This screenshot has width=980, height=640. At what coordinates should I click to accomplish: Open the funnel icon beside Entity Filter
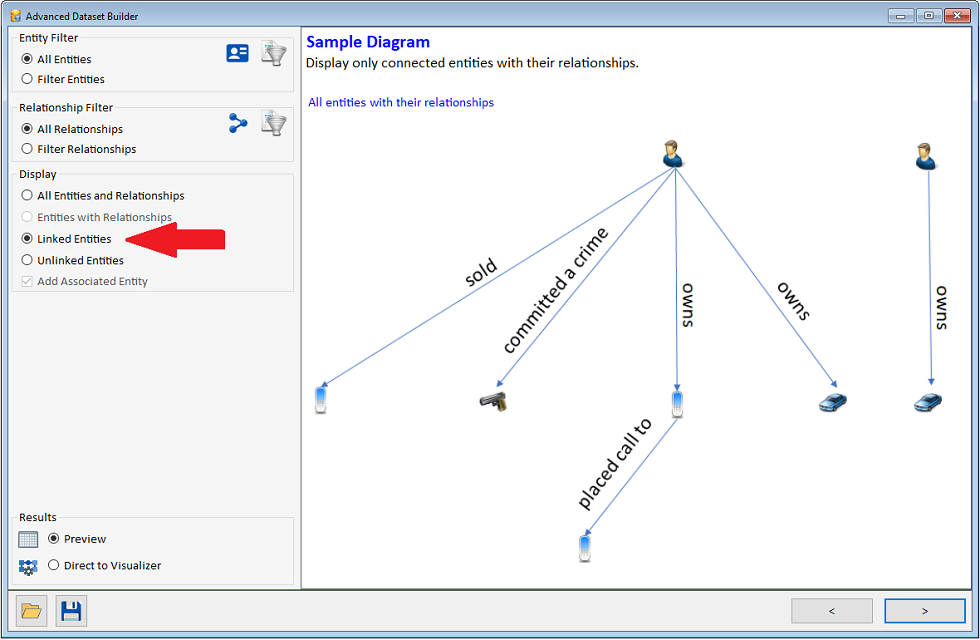click(x=272, y=52)
